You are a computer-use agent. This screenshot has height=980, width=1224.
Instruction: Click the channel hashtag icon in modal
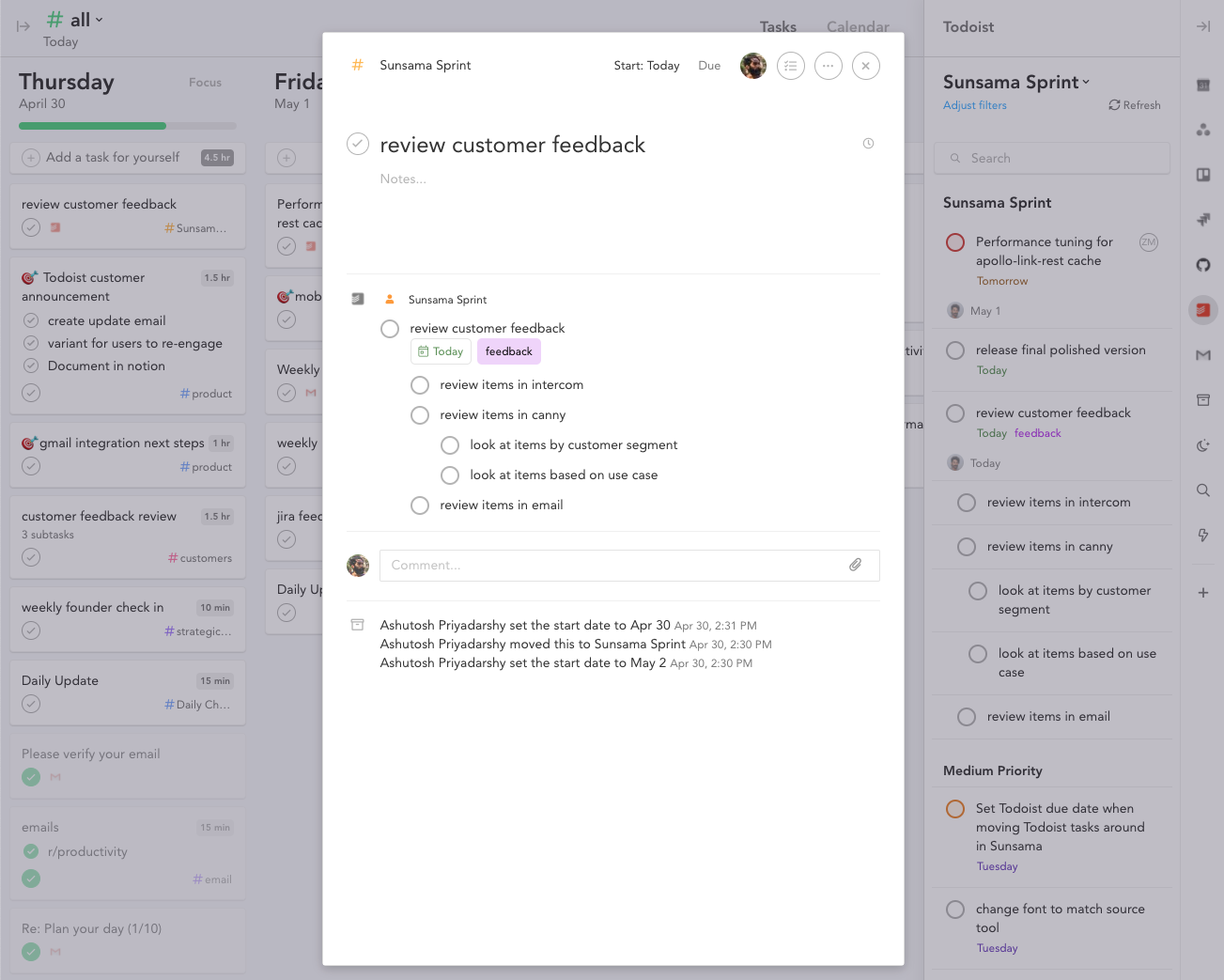[357, 65]
